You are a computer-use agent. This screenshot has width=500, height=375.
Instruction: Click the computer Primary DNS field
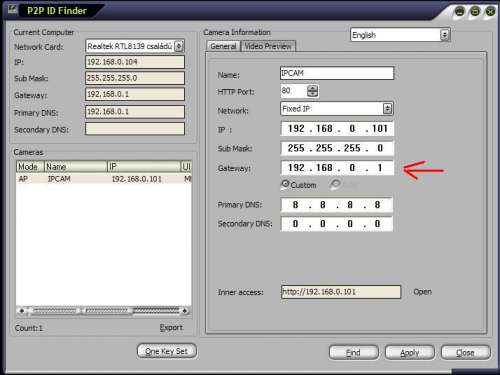coord(135,112)
